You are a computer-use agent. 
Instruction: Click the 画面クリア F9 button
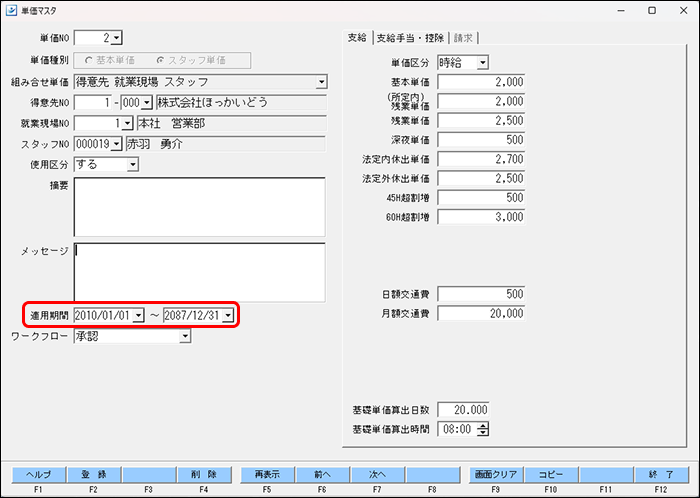point(496,475)
